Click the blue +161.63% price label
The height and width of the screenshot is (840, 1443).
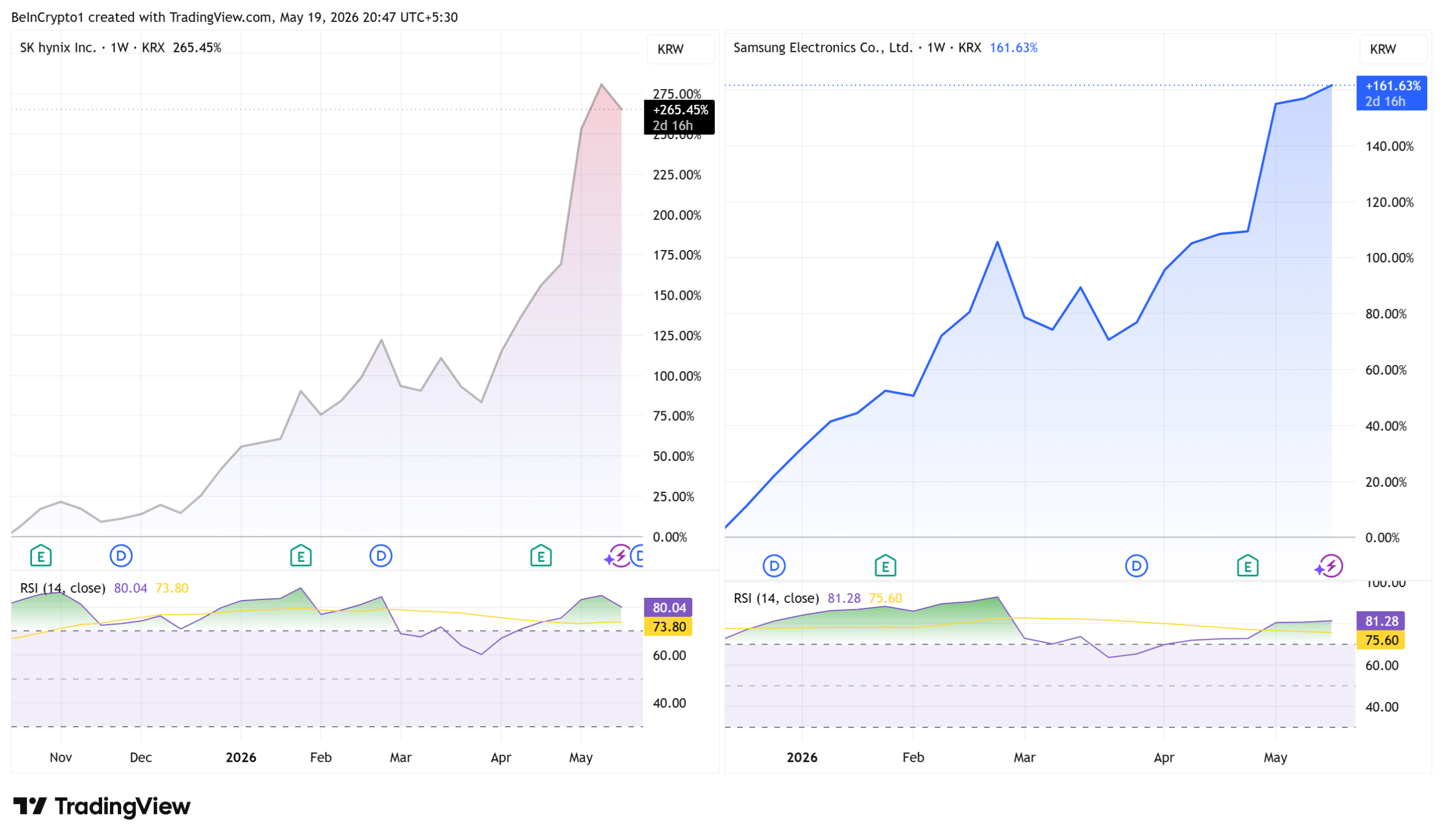pyautogui.click(x=1392, y=94)
